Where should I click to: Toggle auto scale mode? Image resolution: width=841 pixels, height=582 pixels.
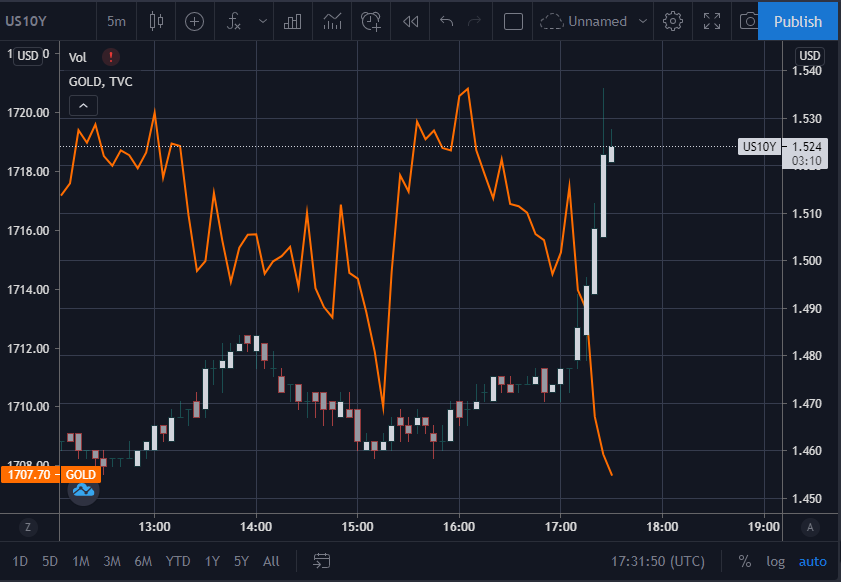tap(813, 561)
